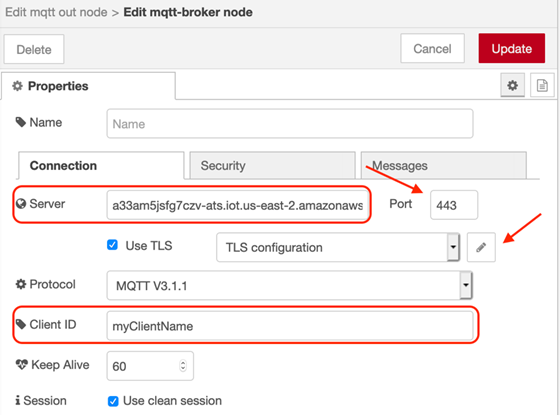Click the Protocol label text
Image resolution: width=560 pixels, height=415 pixels.
point(52,284)
